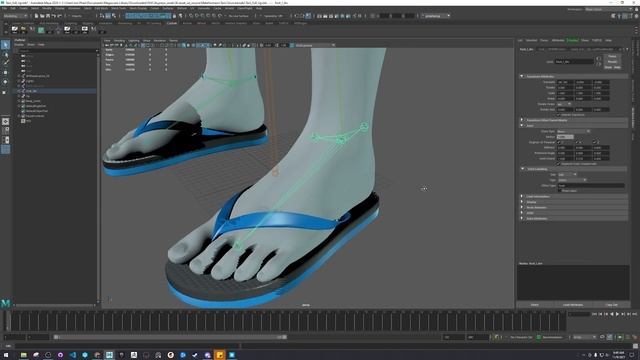Open the joint label Side dropdown
Viewport: 640px width, 360px height.
click(567, 174)
